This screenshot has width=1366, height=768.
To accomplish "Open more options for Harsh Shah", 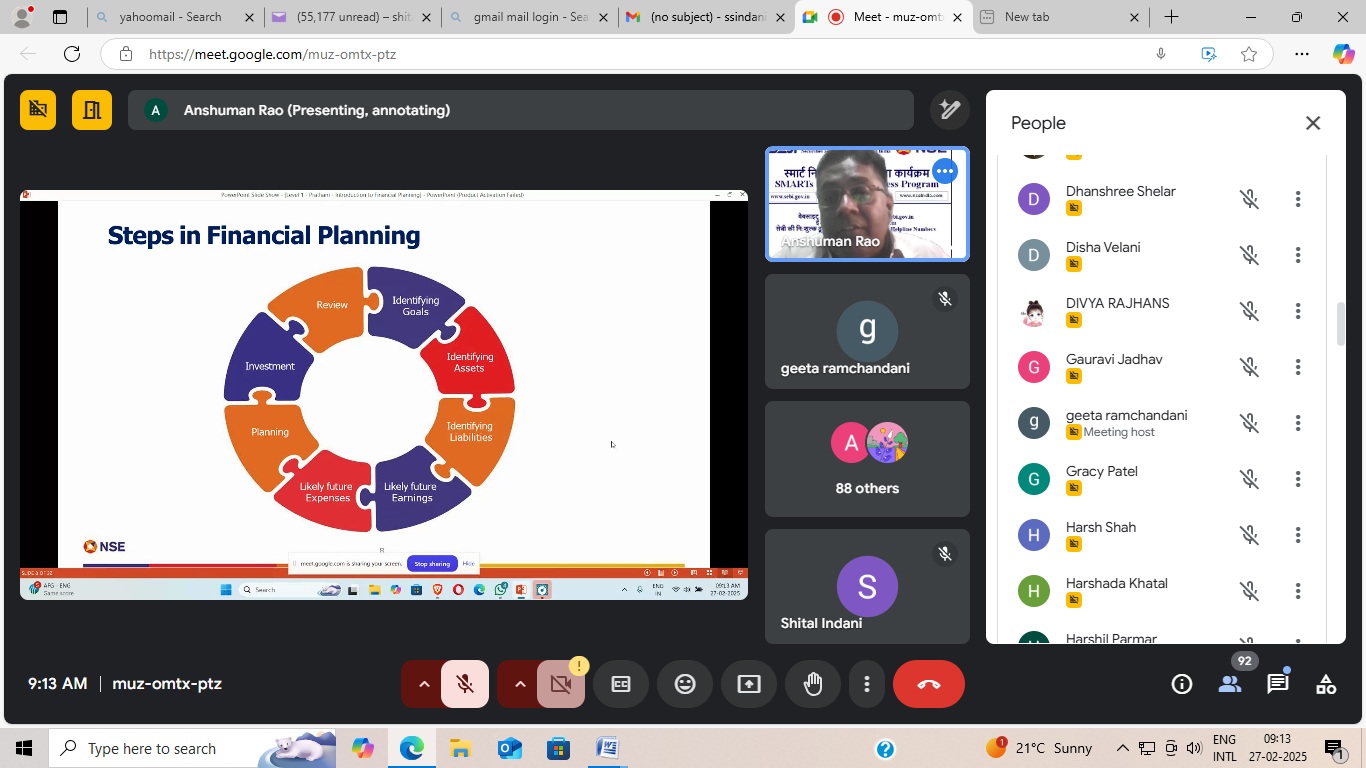I will (x=1298, y=535).
